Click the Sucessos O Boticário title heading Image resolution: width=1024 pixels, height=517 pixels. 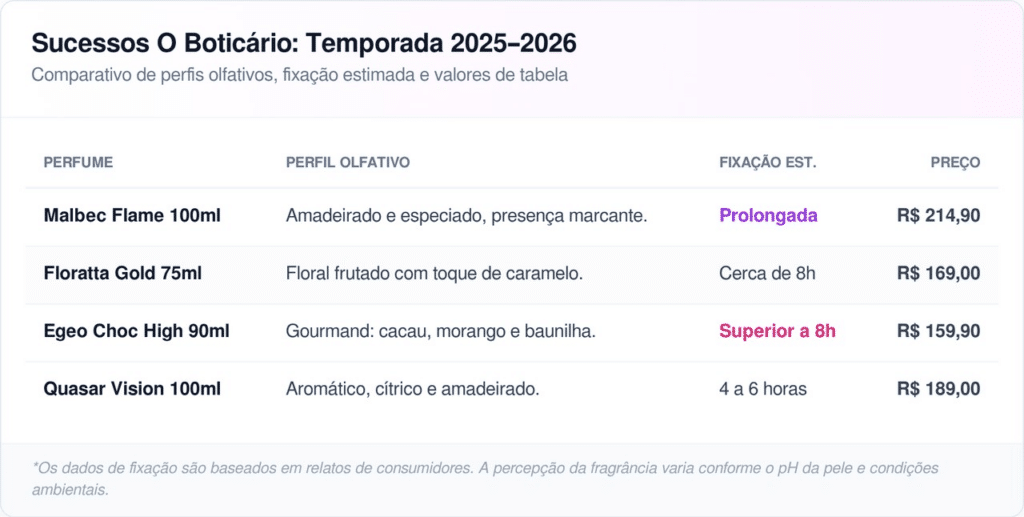click(x=304, y=44)
